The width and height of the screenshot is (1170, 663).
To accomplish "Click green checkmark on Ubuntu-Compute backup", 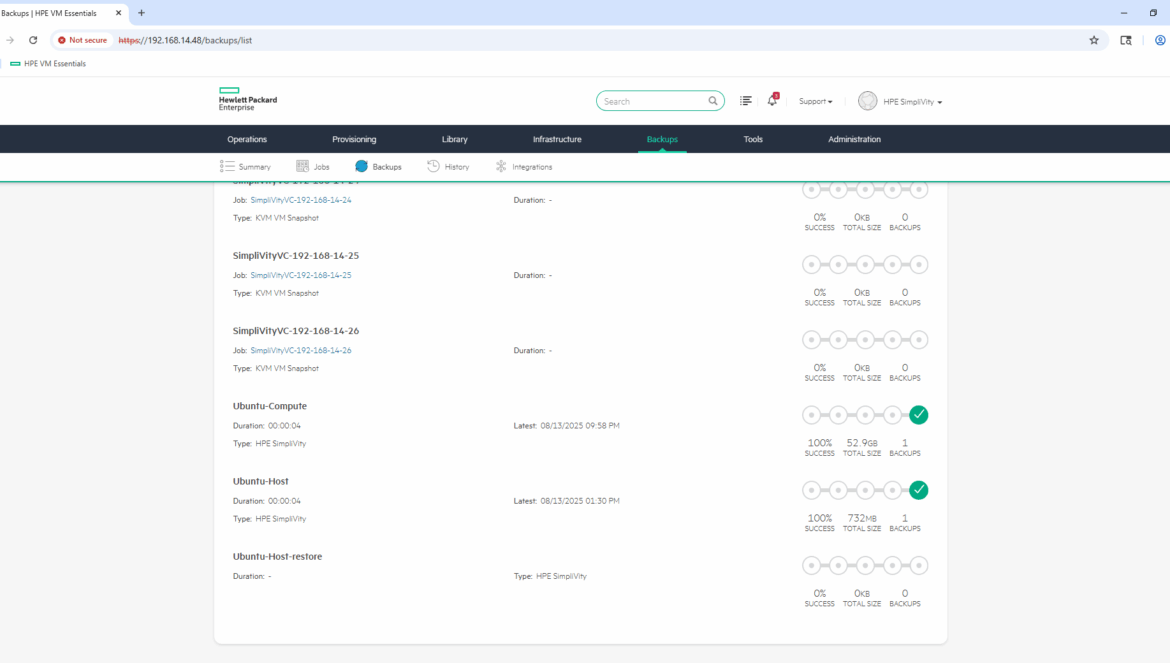I will pyautogui.click(x=919, y=415).
